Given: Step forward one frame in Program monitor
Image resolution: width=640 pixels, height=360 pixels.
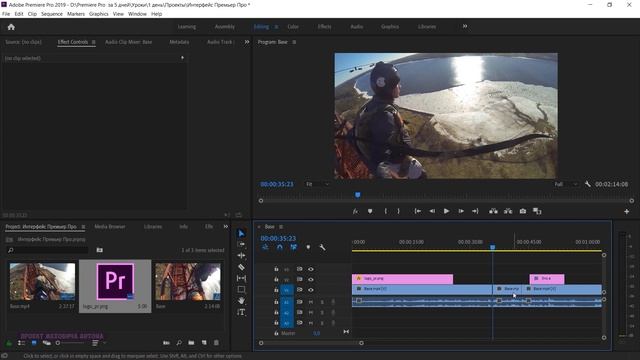Looking at the screenshot, I should click(x=461, y=211).
